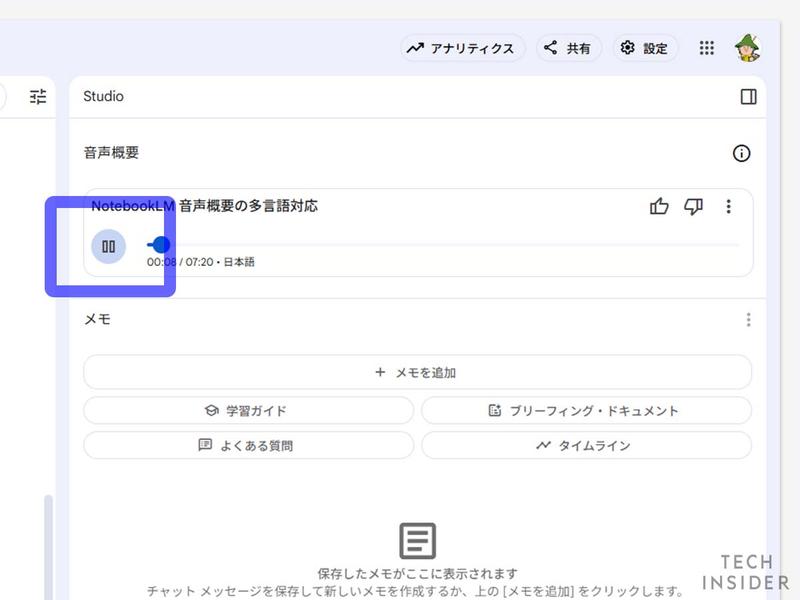Open the source filter options icon
This screenshot has width=800, height=600.
click(38, 97)
